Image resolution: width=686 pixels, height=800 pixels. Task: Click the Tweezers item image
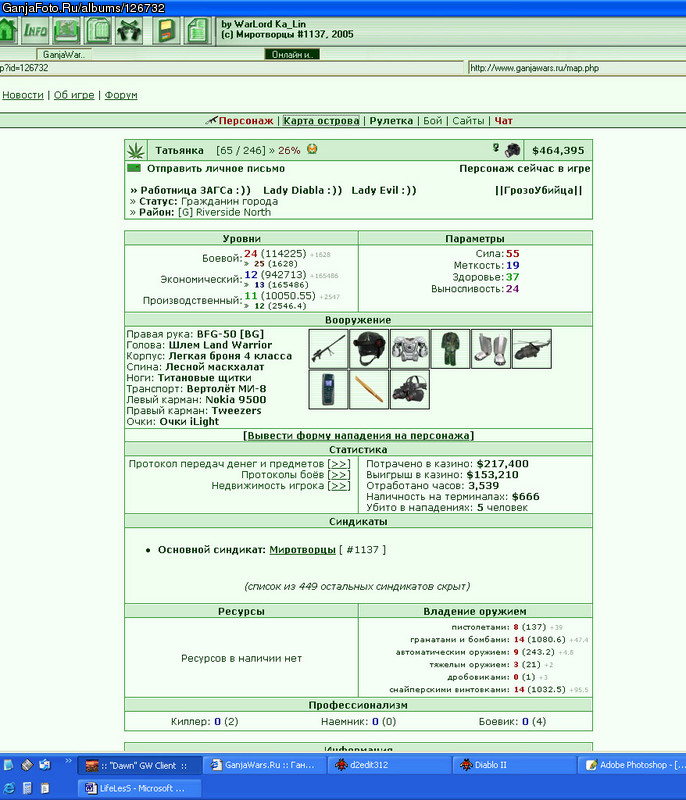[x=369, y=390]
